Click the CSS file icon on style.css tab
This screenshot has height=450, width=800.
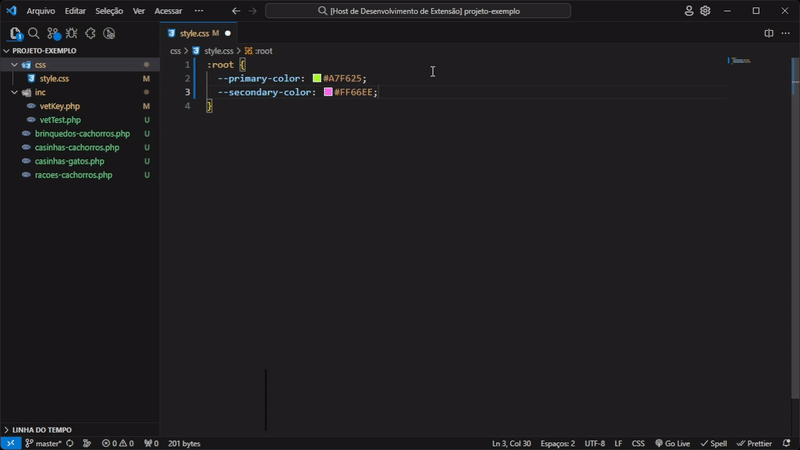(171, 33)
